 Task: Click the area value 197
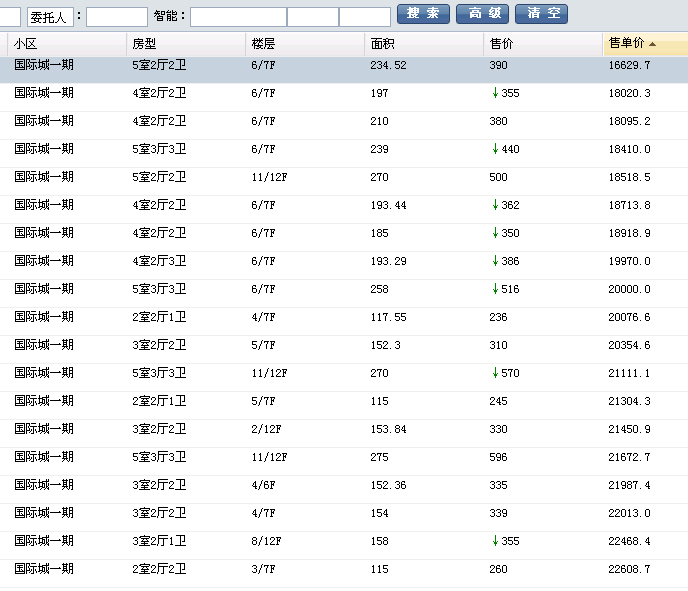point(379,93)
